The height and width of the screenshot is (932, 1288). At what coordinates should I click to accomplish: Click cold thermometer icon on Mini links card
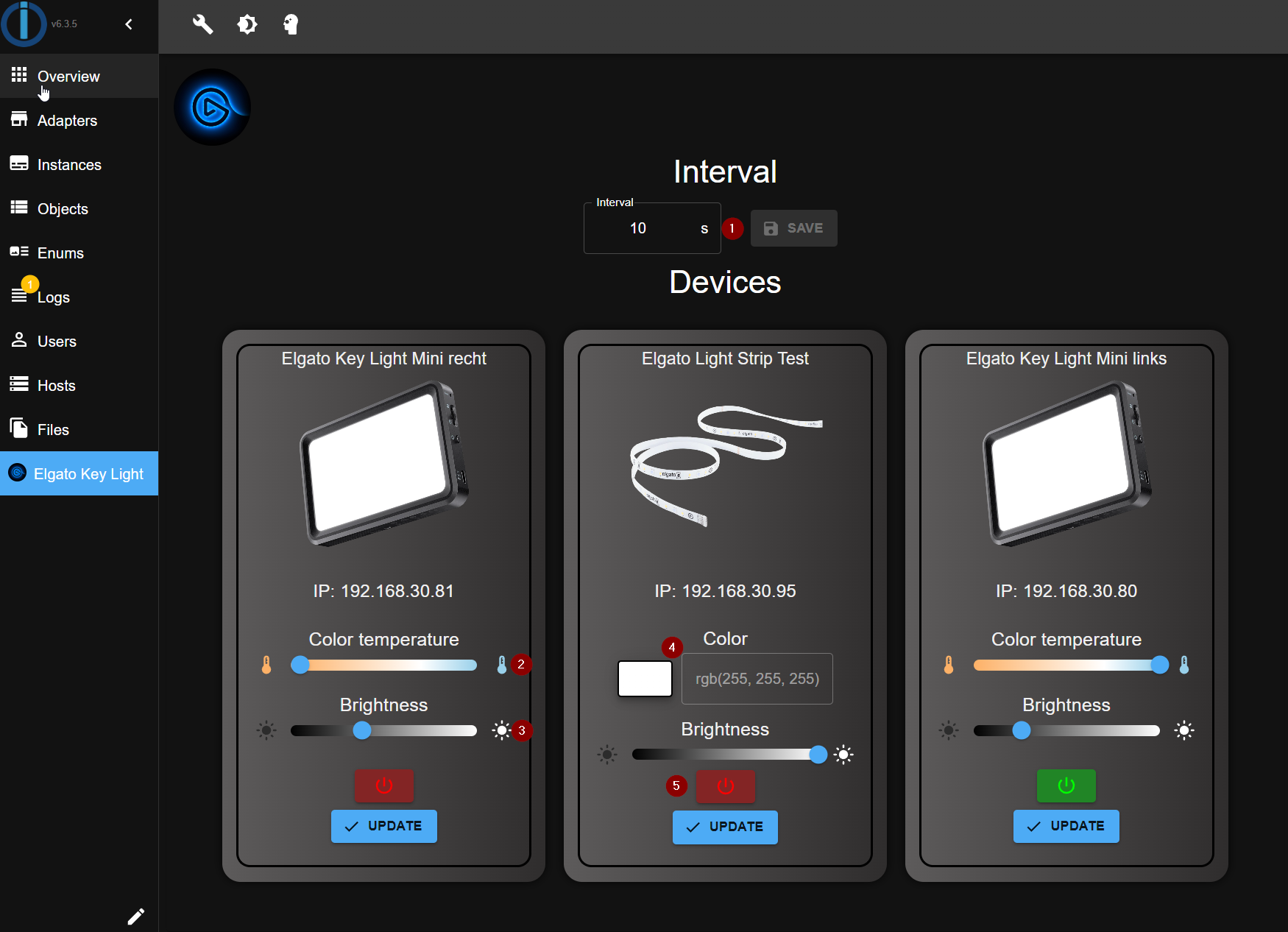pyautogui.click(x=1184, y=665)
